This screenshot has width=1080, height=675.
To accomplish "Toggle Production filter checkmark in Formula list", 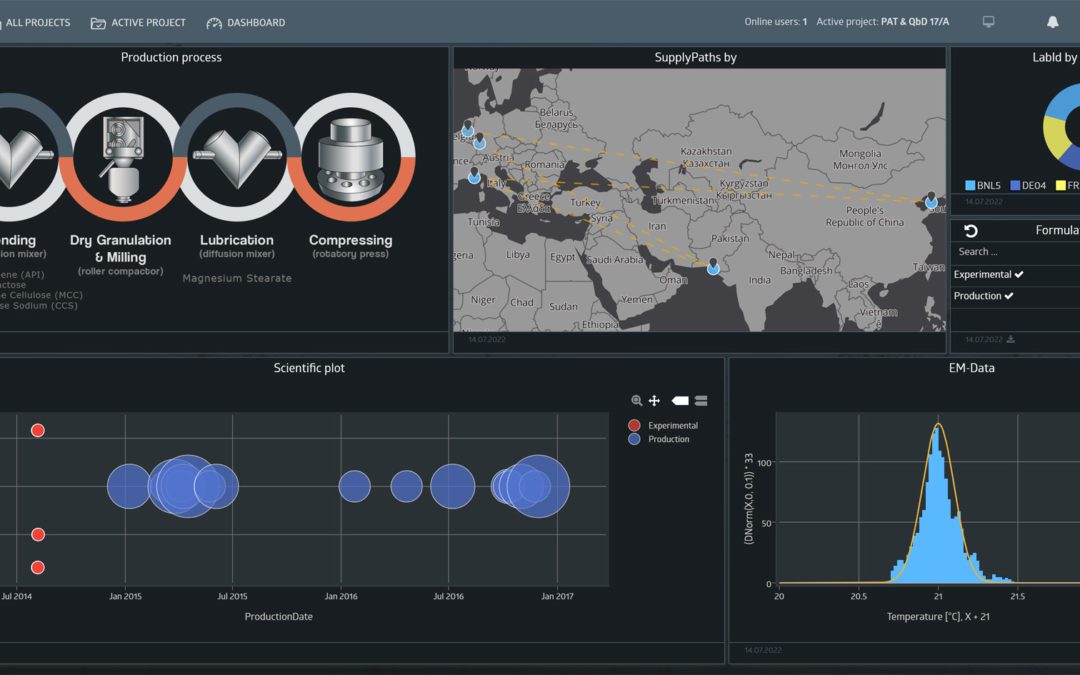I will [1008, 295].
